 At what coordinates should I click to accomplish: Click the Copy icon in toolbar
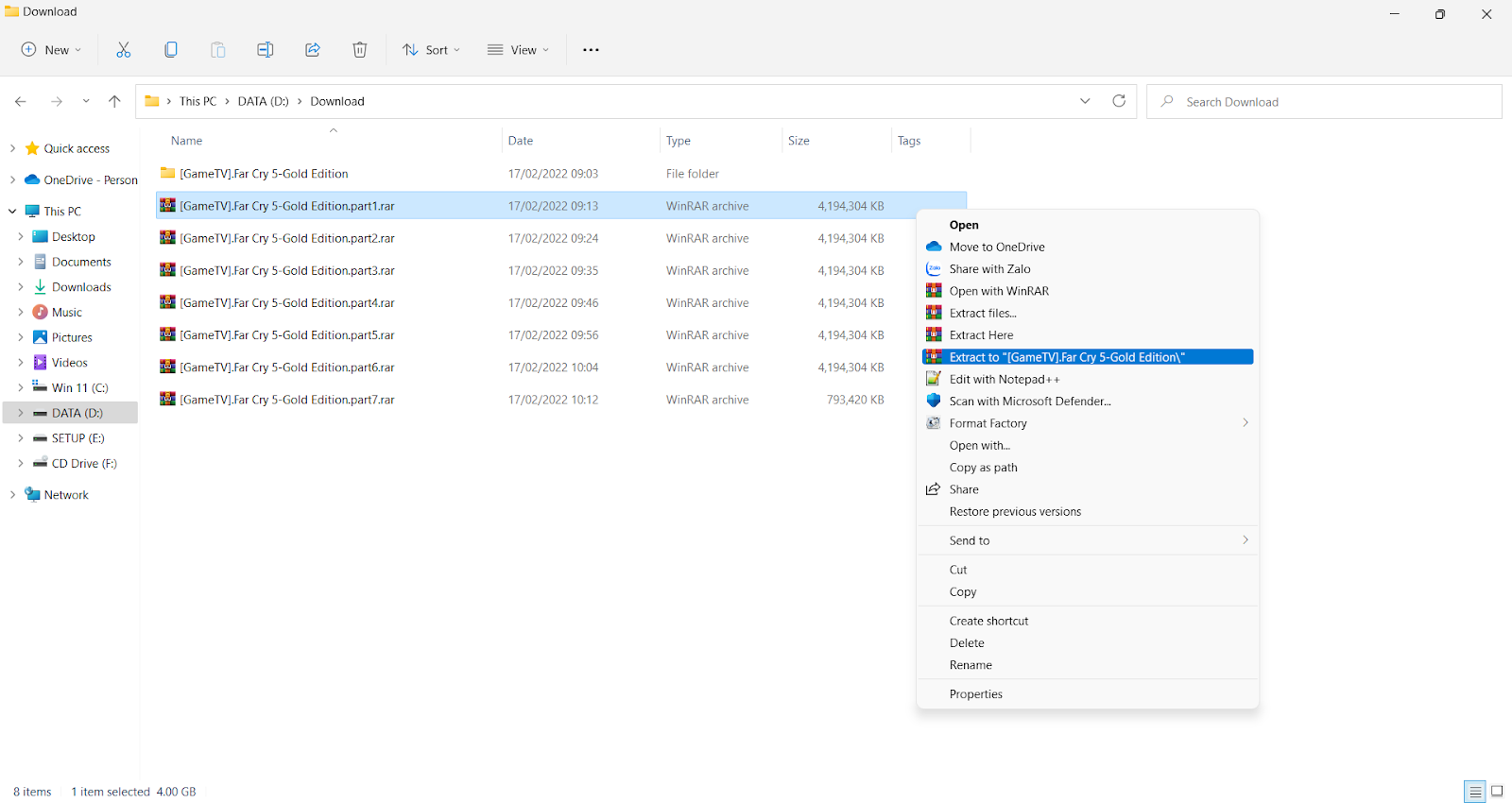tap(171, 50)
